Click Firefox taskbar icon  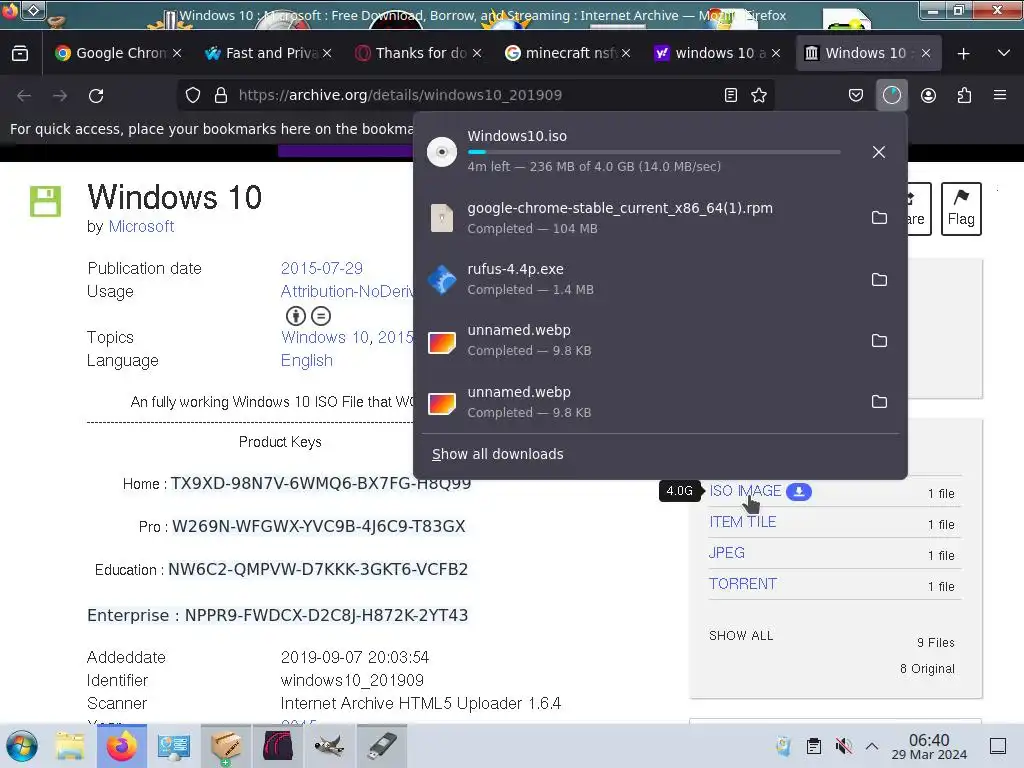click(x=121, y=746)
